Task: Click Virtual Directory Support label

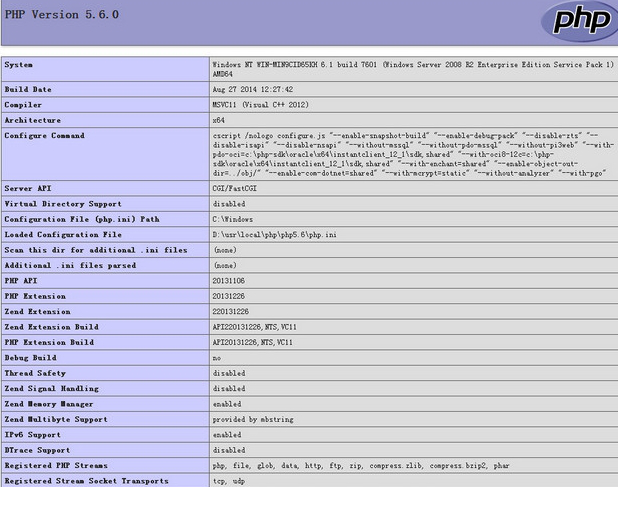Action: coord(63,204)
